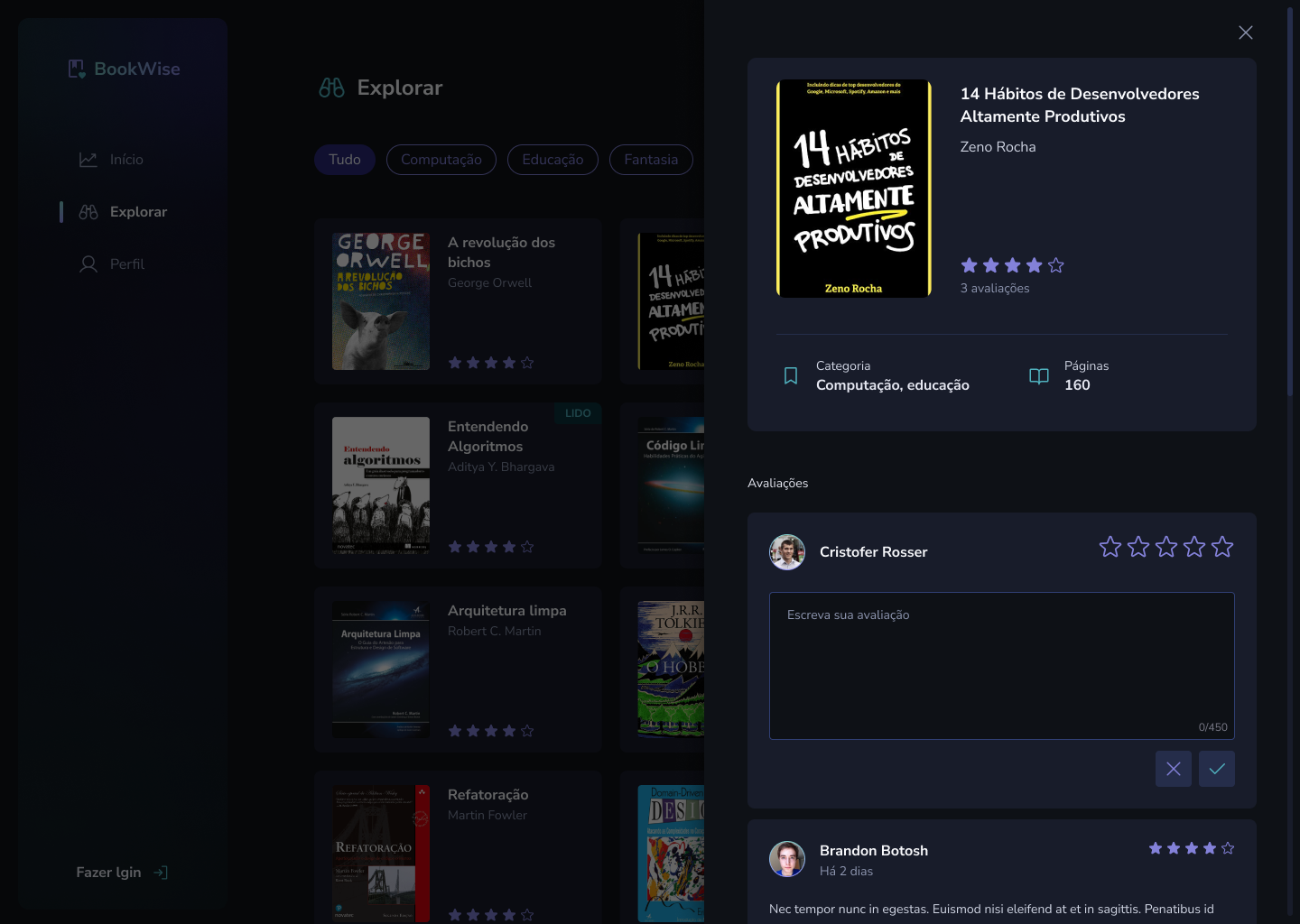Click the login arrow icon beside Fazer lgin
Viewport: 1300px width, 924px height.
(x=161, y=873)
